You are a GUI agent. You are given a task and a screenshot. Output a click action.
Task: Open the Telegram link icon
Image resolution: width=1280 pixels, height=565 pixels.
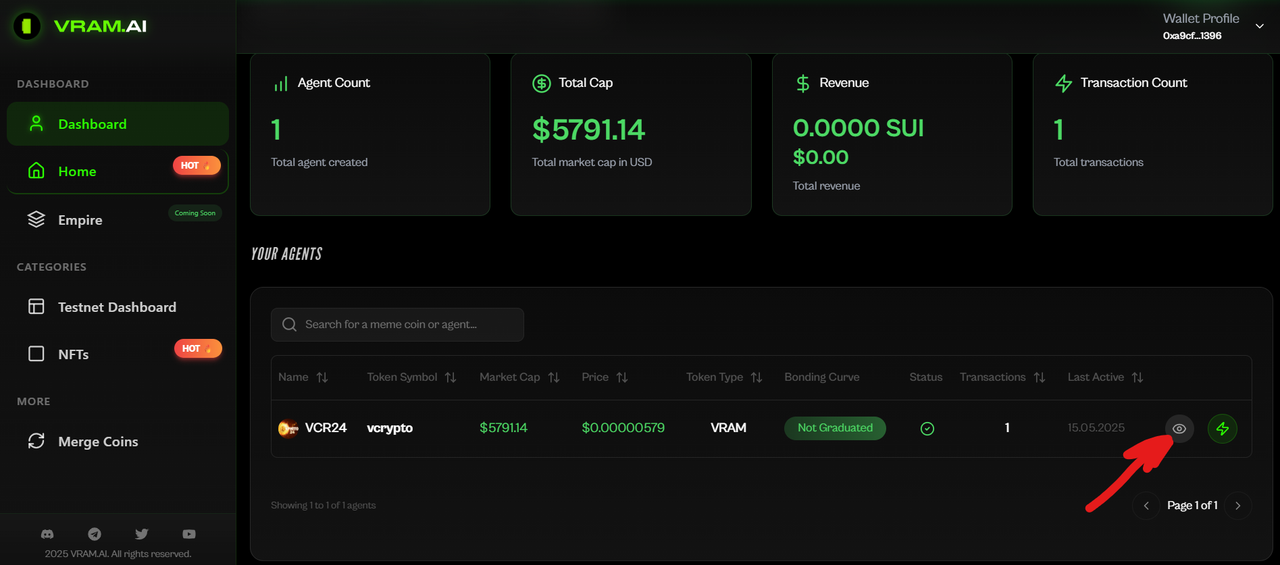click(x=94, y=535)
